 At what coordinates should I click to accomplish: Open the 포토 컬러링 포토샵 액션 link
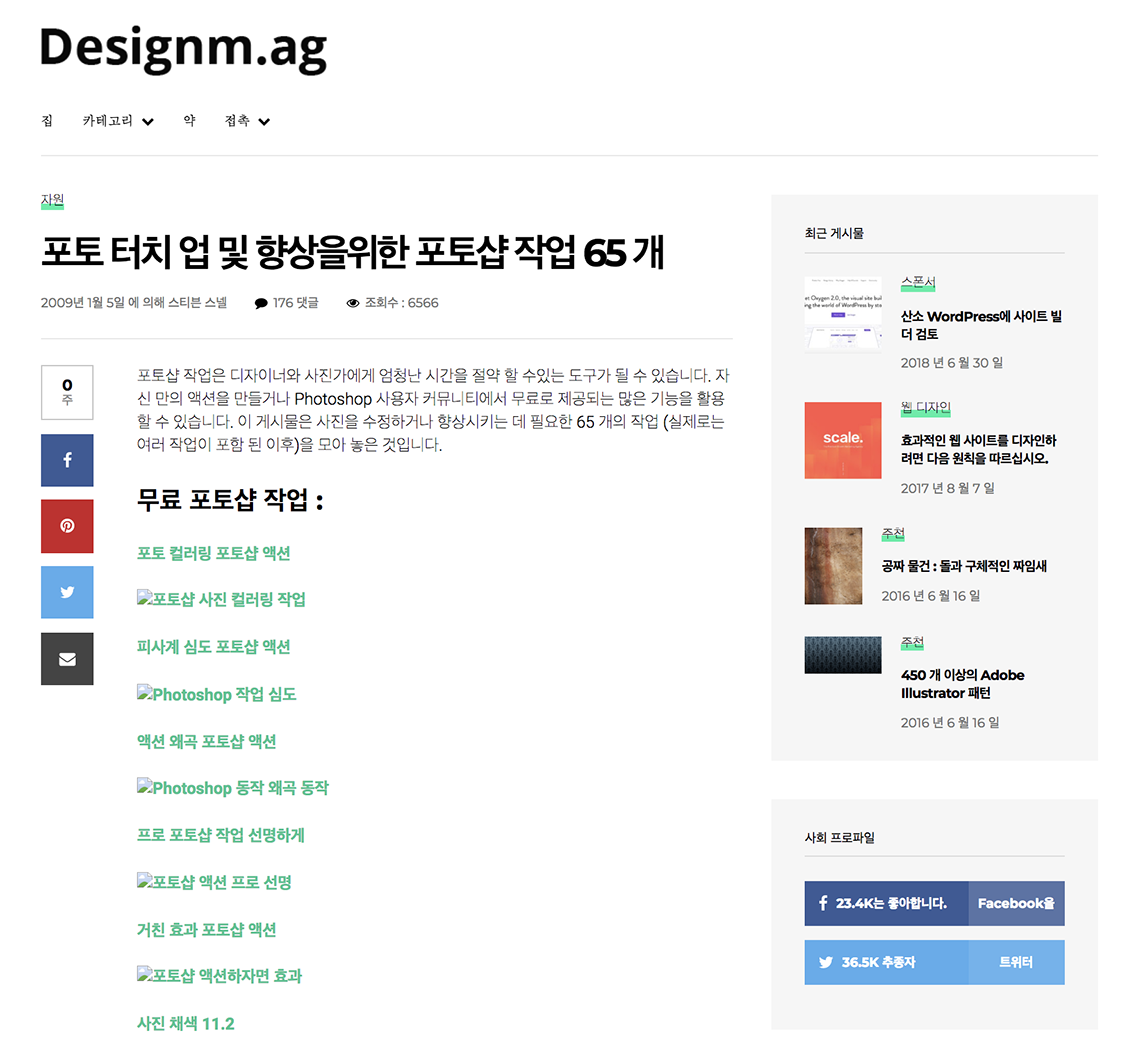tap(213, 553)
